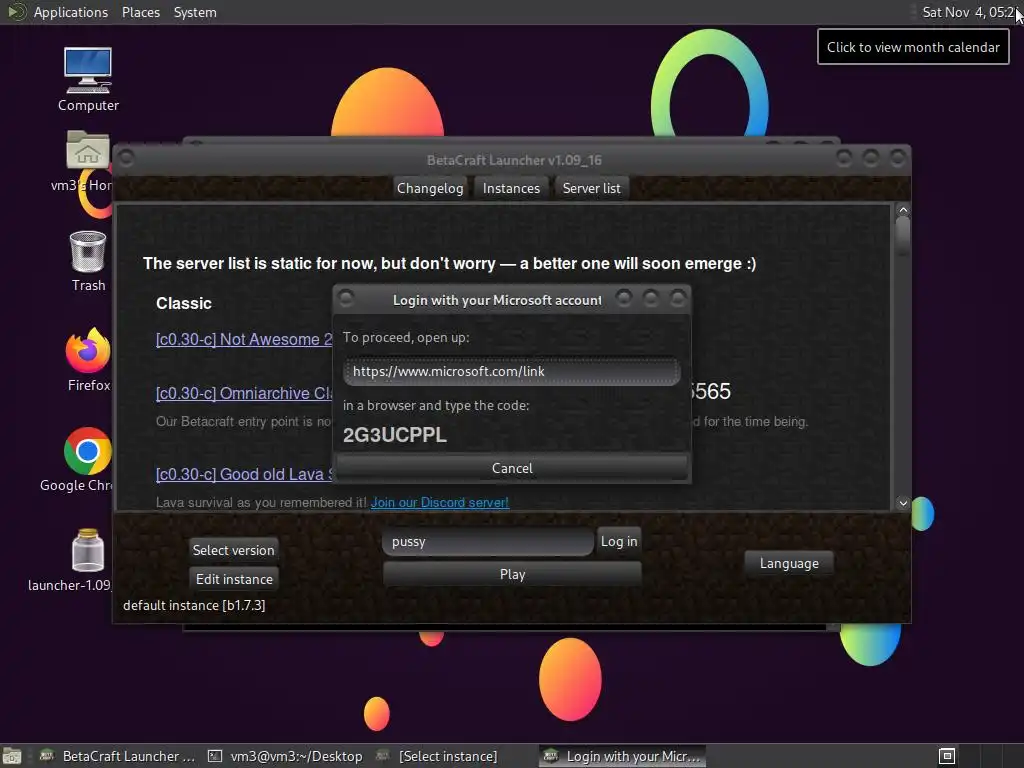Switch to Select instance taskbar entry

coord(438,756)
